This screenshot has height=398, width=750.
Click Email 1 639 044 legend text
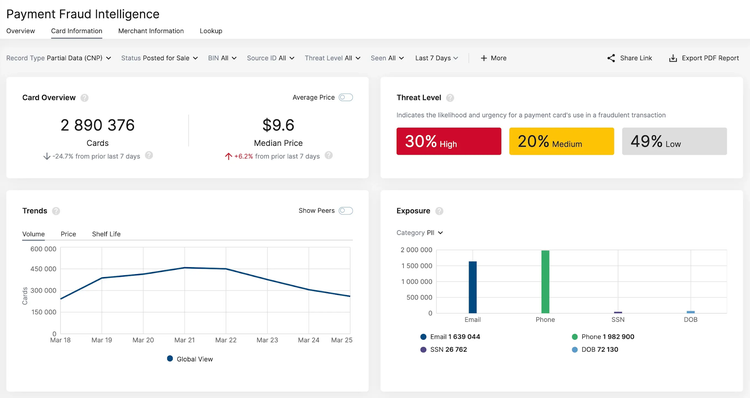(x=455, y=337)
